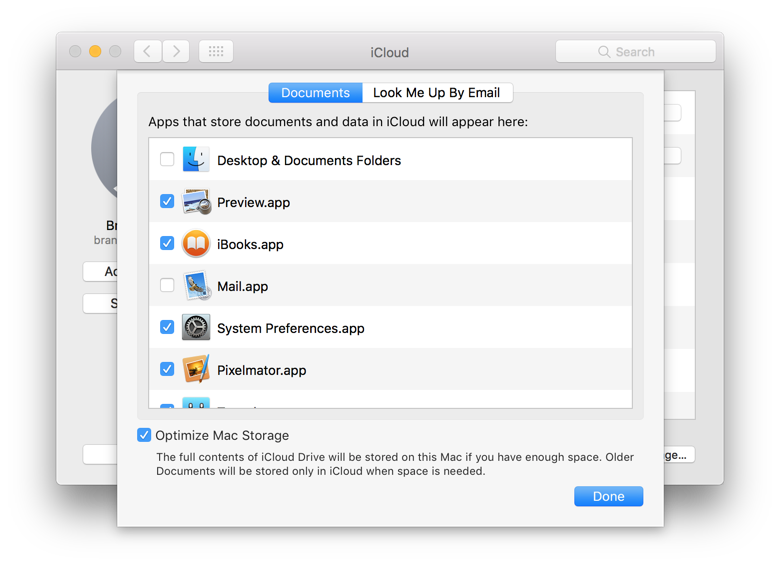Uncheck the Preview.app checkbox
Viewport: 780px width, 565px height.
pos(167,201)
